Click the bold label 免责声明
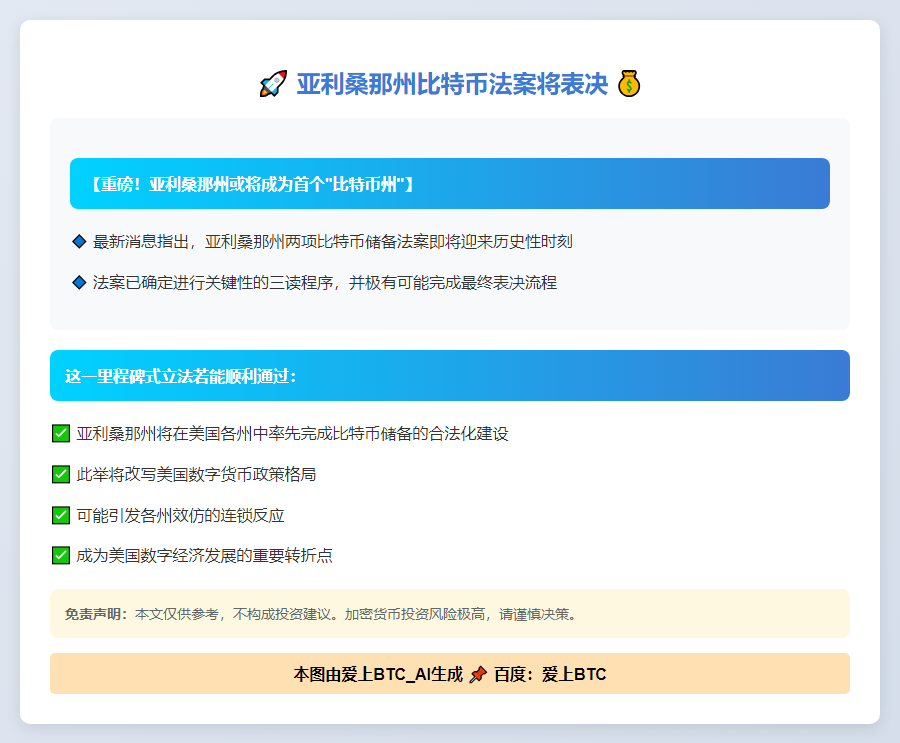Viewport: 900px width, 743px height. (x=96, y=614)
